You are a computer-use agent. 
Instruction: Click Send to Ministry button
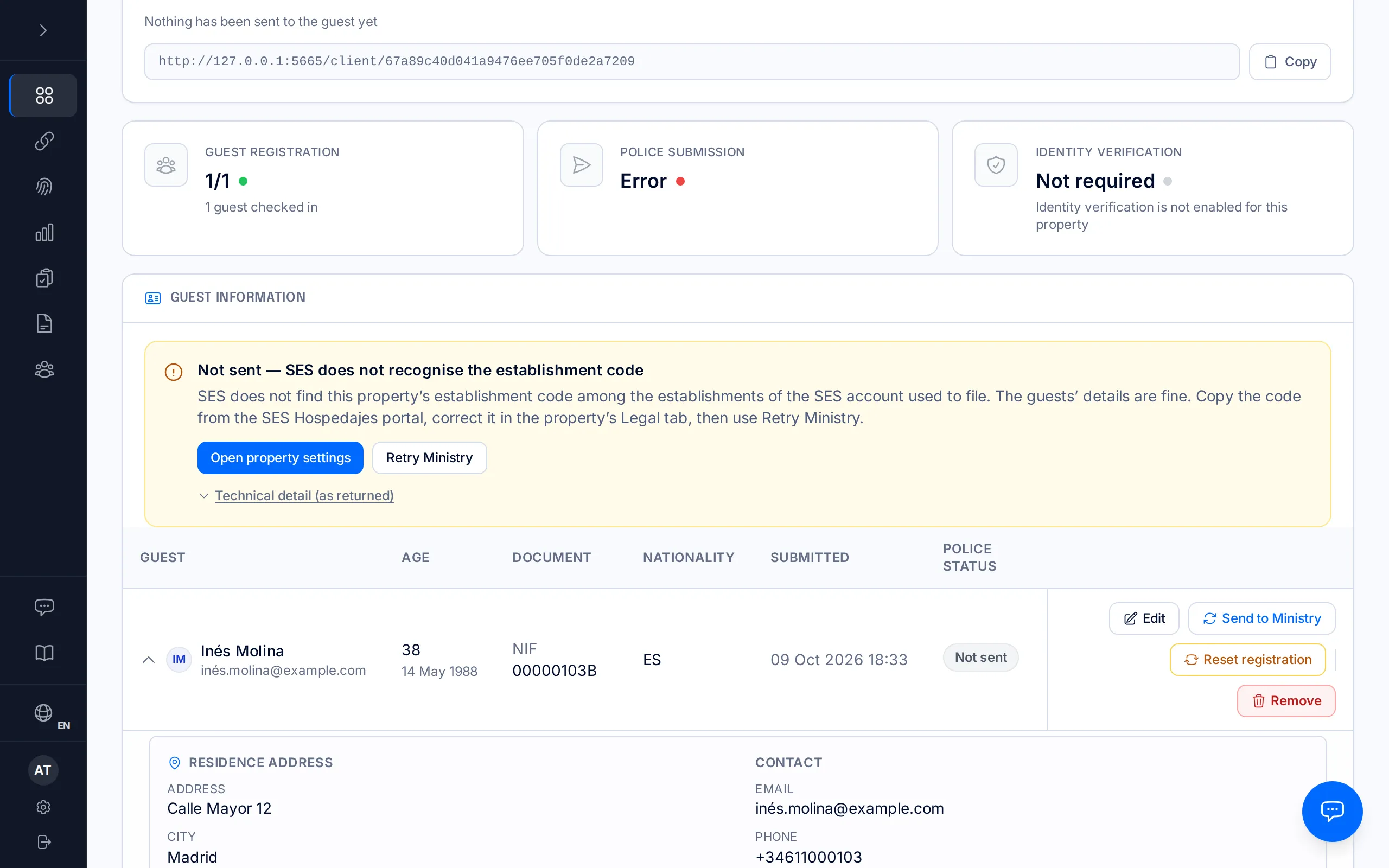pos(1261,618)
